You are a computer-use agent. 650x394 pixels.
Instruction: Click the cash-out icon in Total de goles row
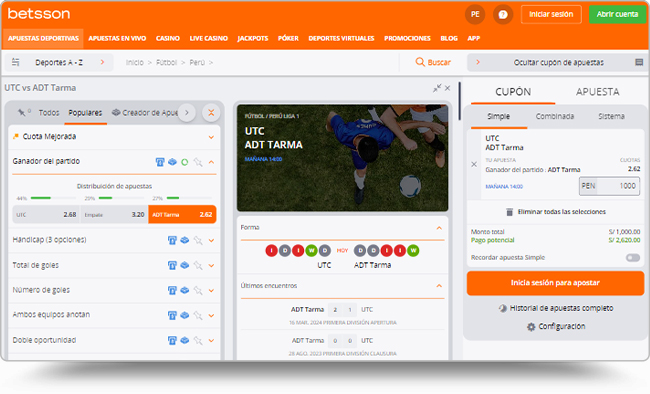tap(172, 265)
